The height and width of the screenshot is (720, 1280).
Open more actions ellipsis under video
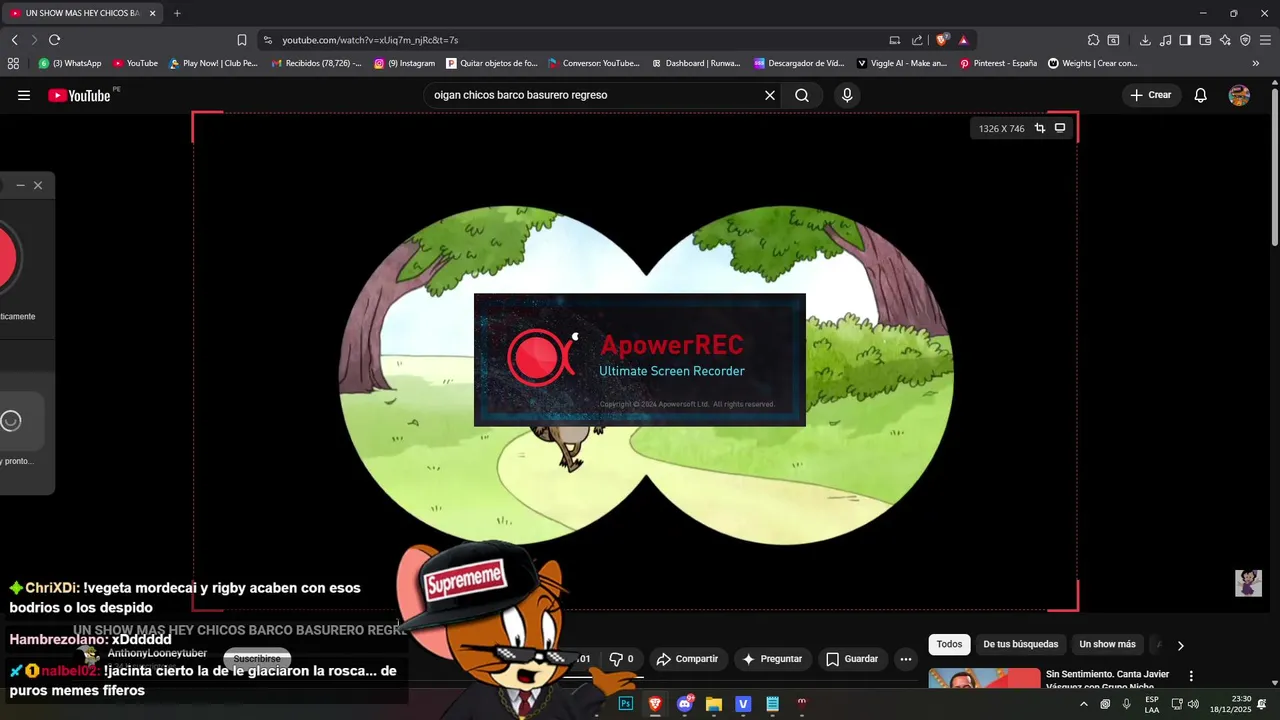click(905, 659)
